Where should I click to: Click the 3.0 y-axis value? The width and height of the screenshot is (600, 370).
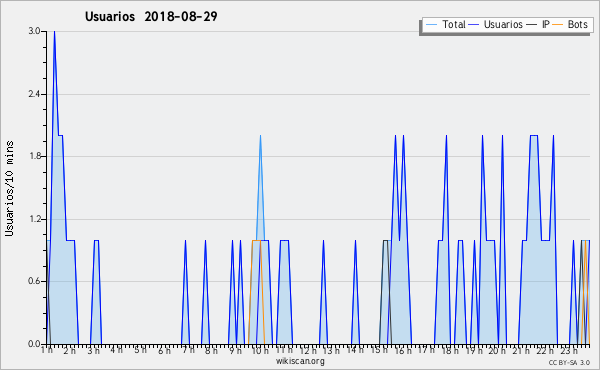coord(34,31)
